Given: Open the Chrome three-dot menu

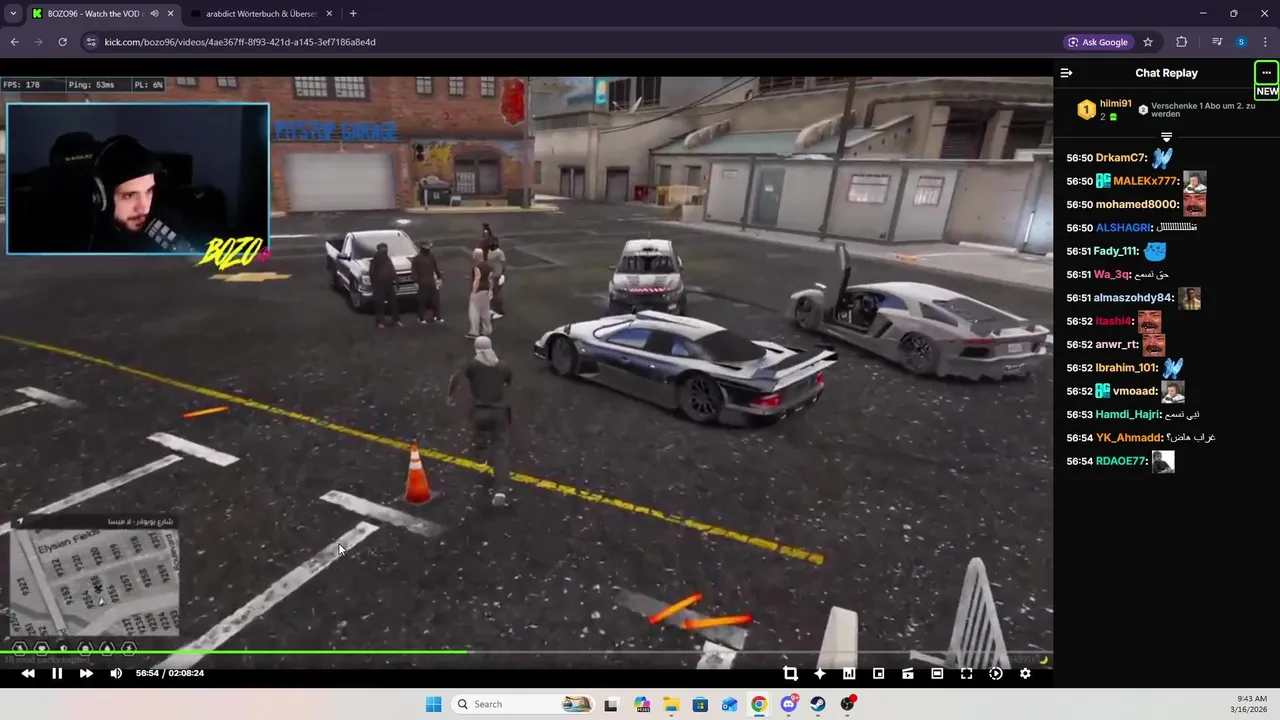Looking at the screenshot, I should pos(1265,42).
